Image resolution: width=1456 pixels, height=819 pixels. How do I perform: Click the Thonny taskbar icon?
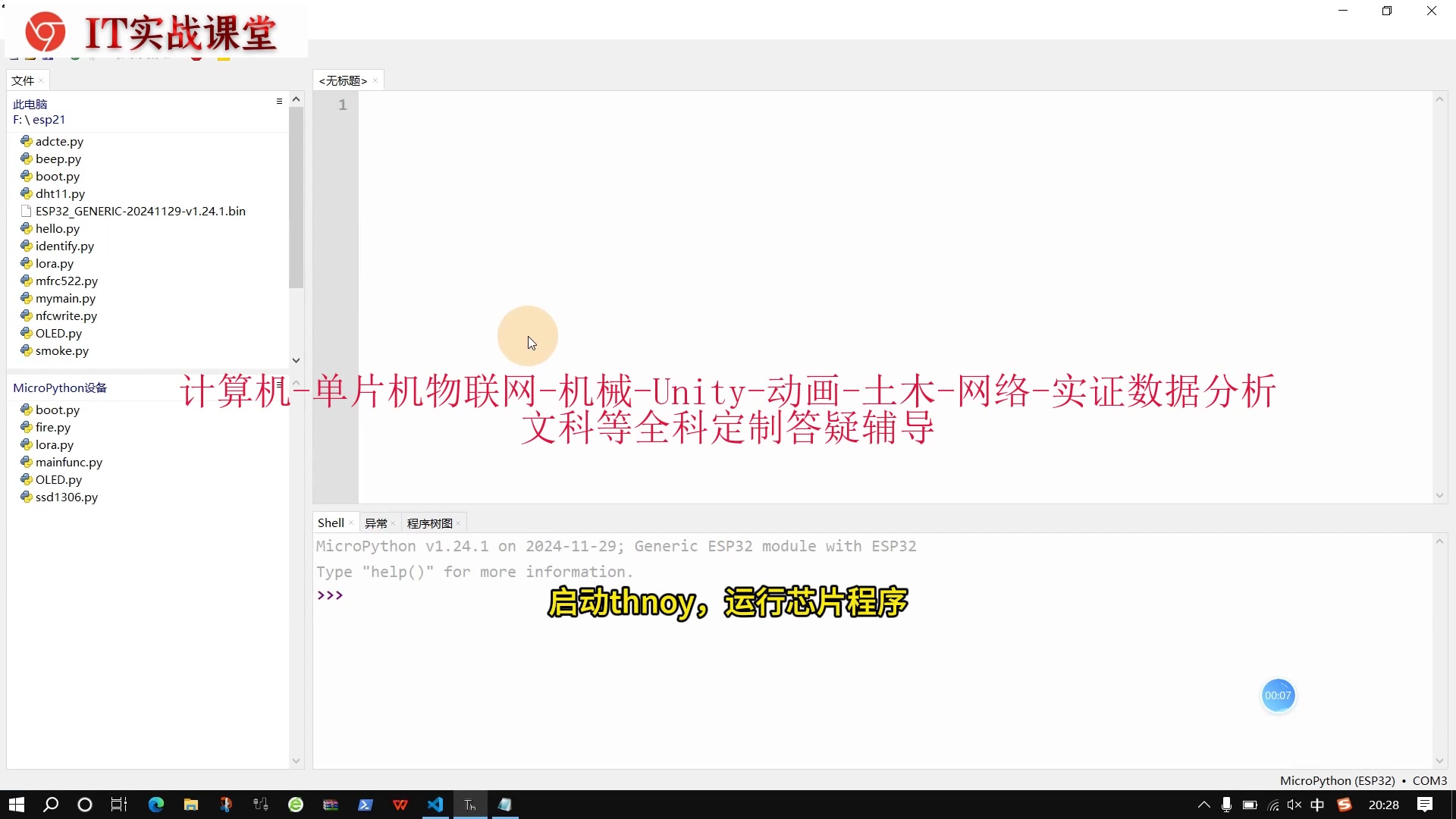tap(470, 805)
